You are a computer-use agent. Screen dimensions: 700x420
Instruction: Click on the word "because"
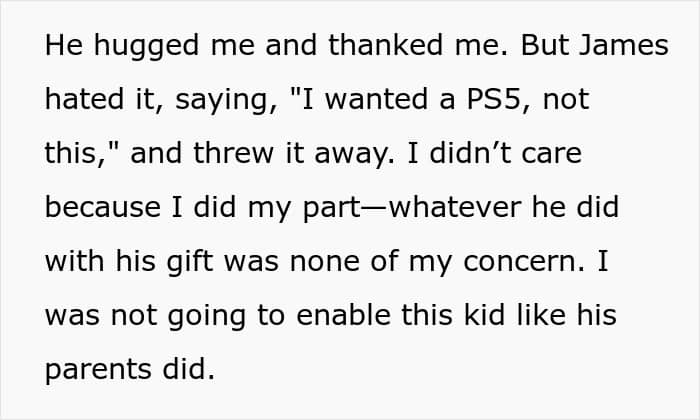coord(103,209)
